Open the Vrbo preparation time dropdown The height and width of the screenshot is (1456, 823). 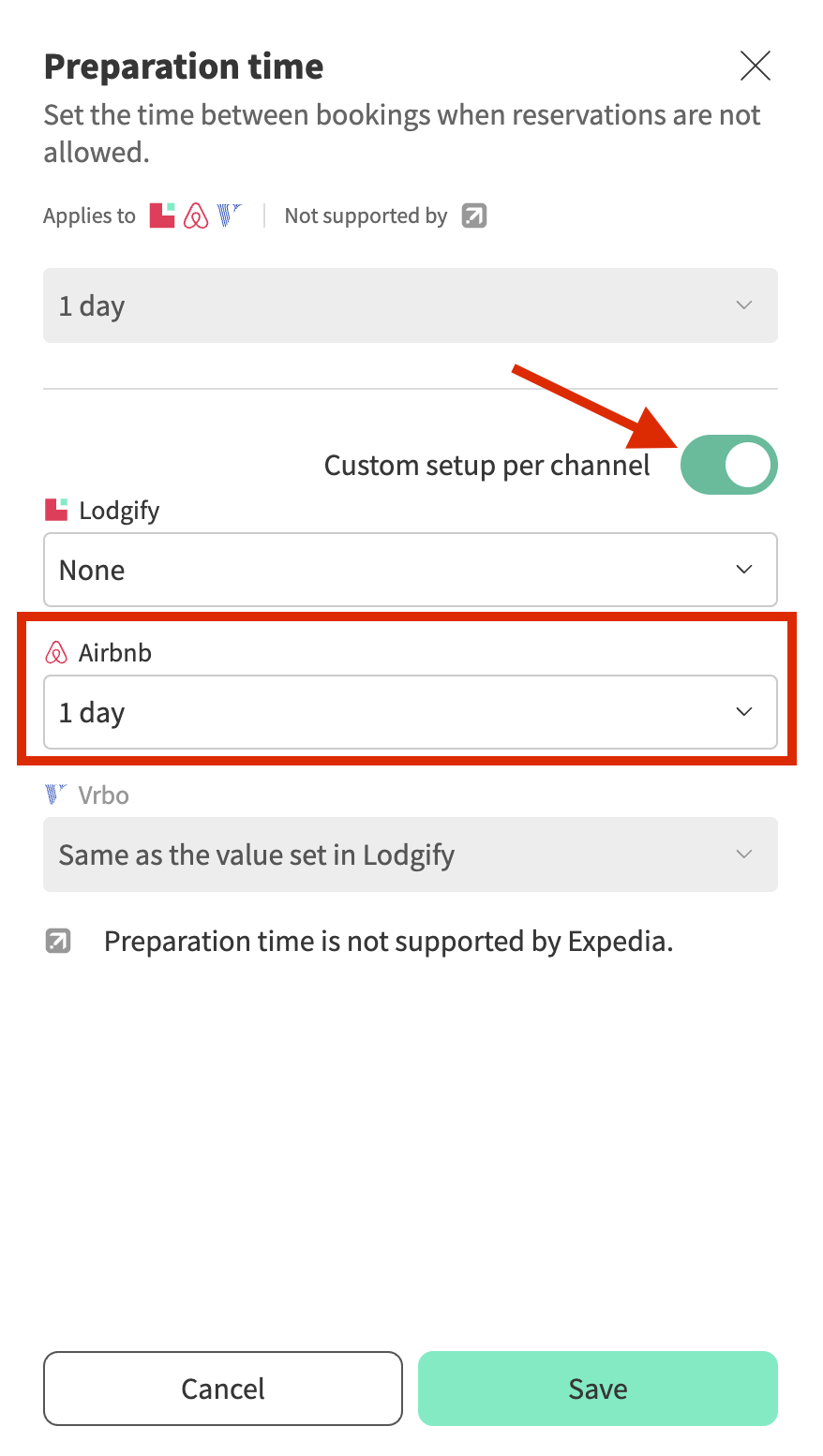pyautogui.click(x=410, y=854)
